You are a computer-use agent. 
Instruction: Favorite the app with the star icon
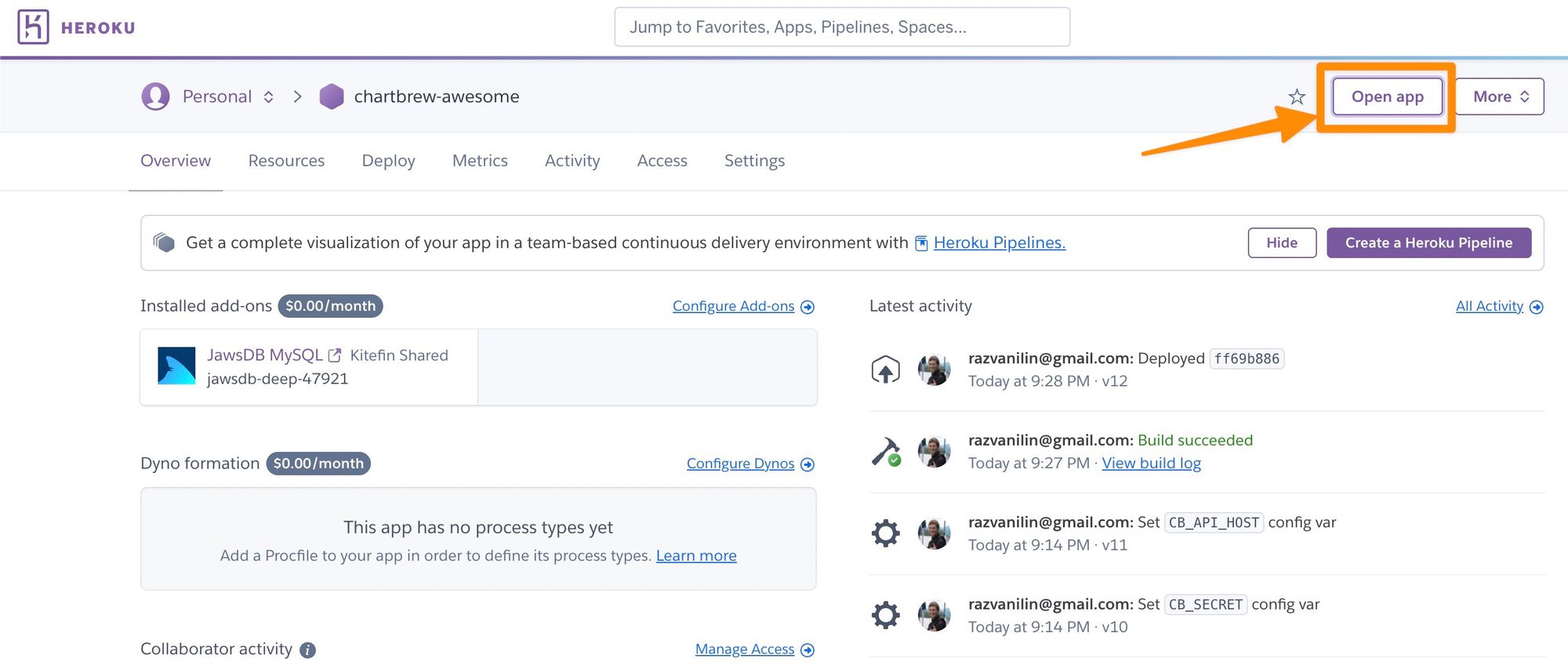(x=1297, y=97)
